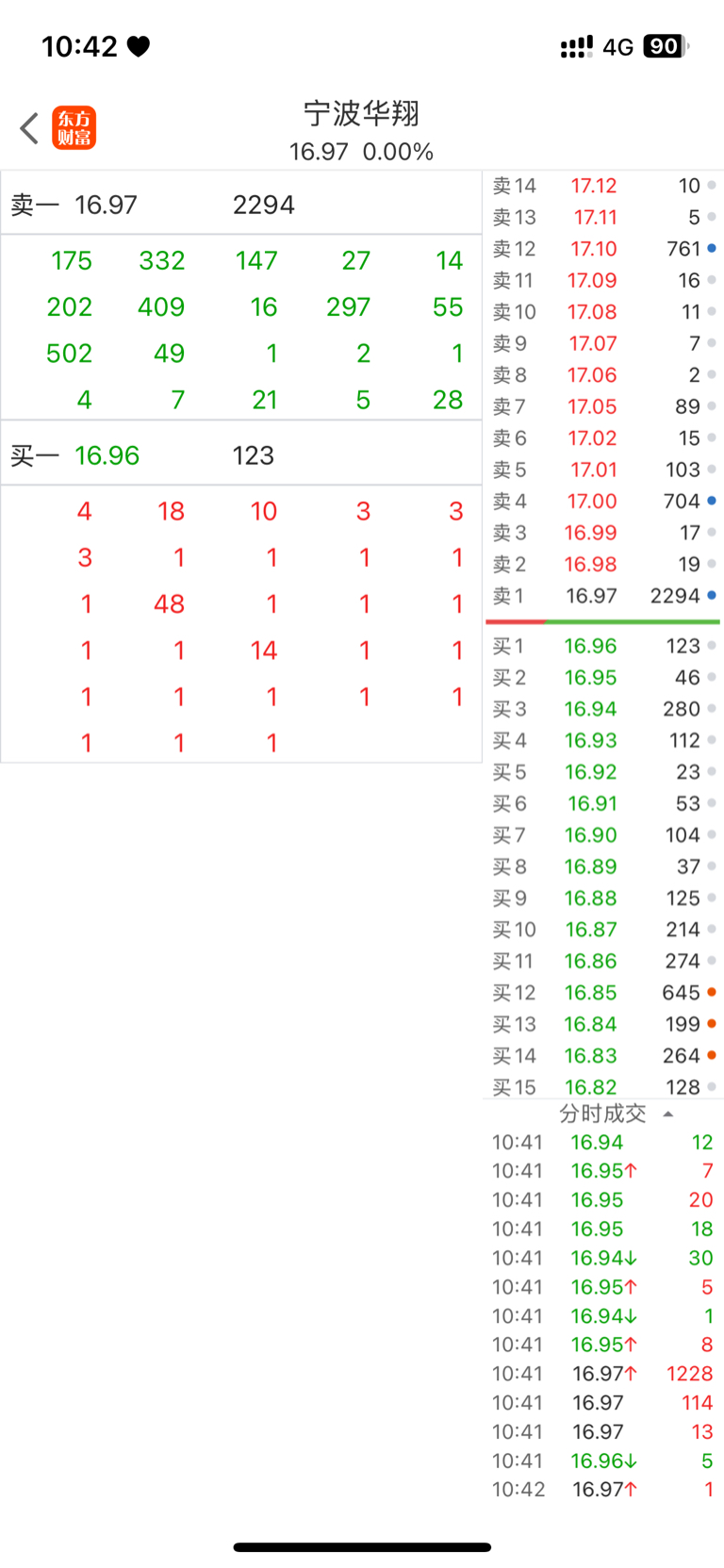Select the 卖10 price 17.08

coord(592,312)
